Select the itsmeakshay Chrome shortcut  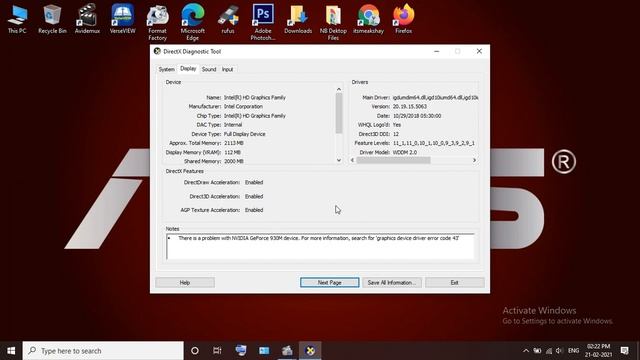click(368, 19)
